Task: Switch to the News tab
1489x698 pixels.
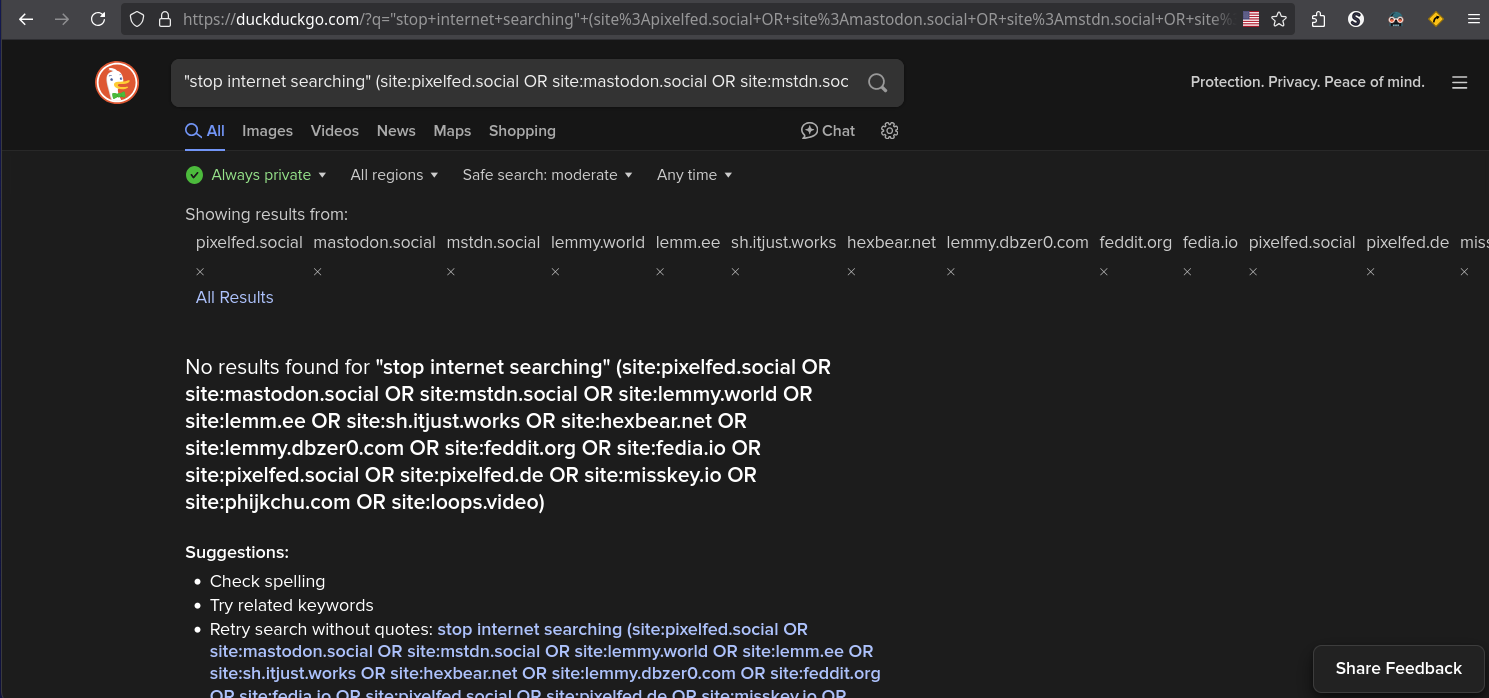Action: tap(396, 131)
